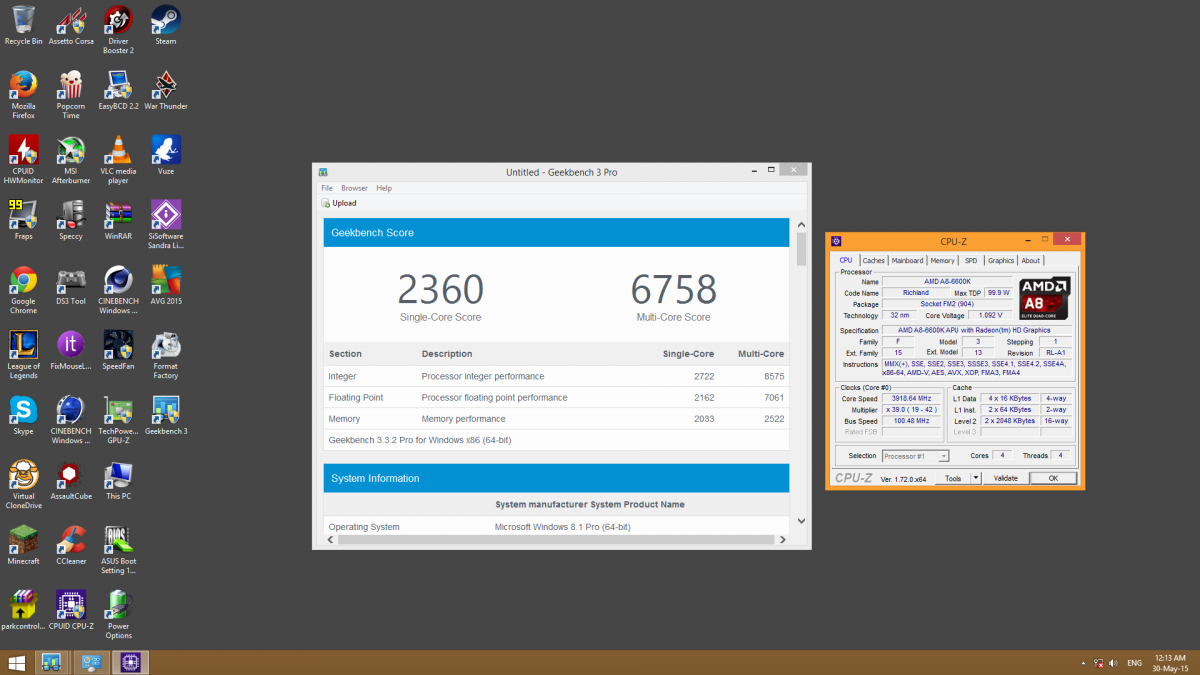Open VLC media player desktop icon
The height and width of the screenshot is (675, 1200).
[x=119, y=160]
